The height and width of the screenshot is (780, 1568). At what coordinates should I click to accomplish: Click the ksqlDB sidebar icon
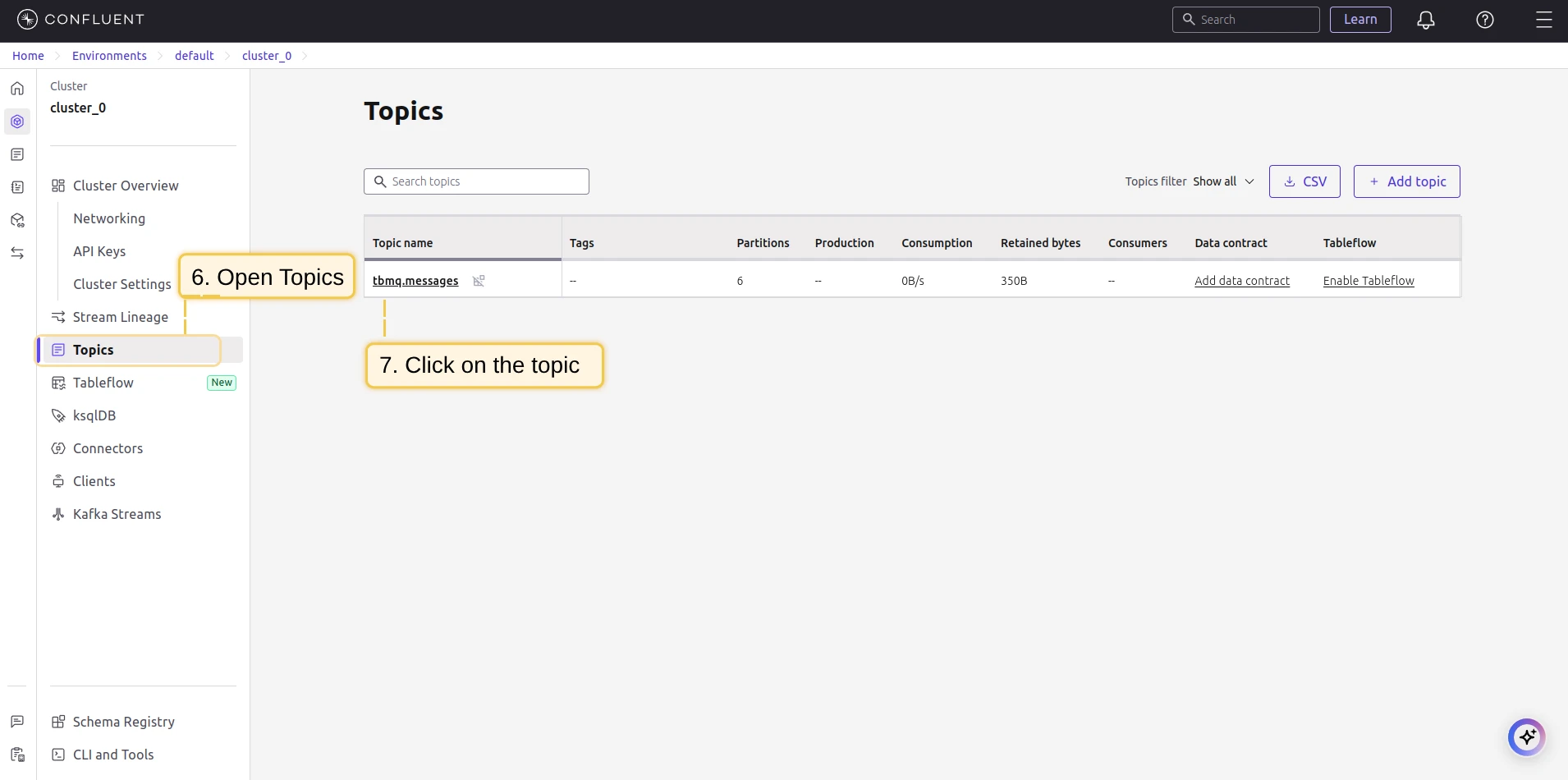pos(58,415)
